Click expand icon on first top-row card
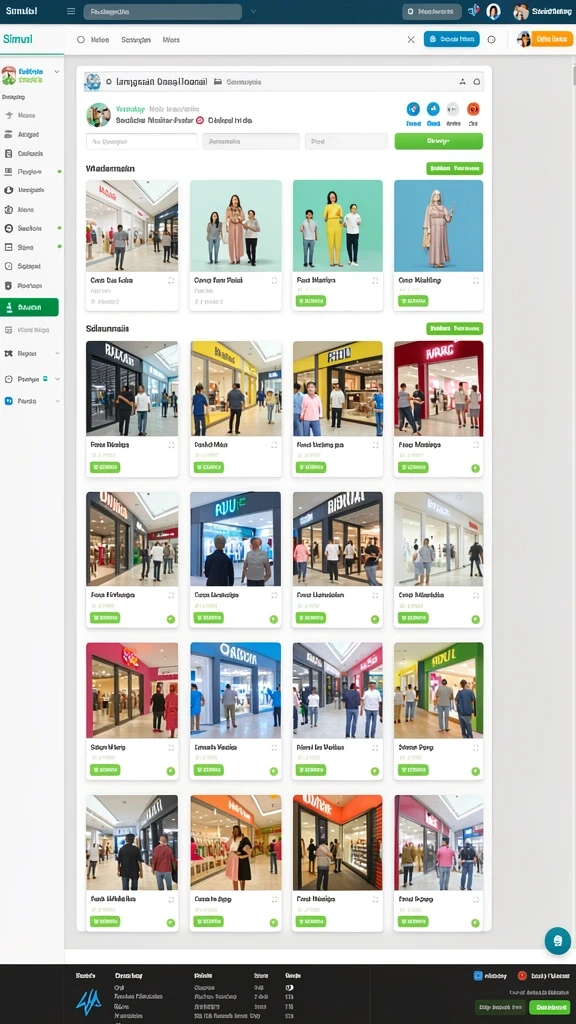 point(171,280)
